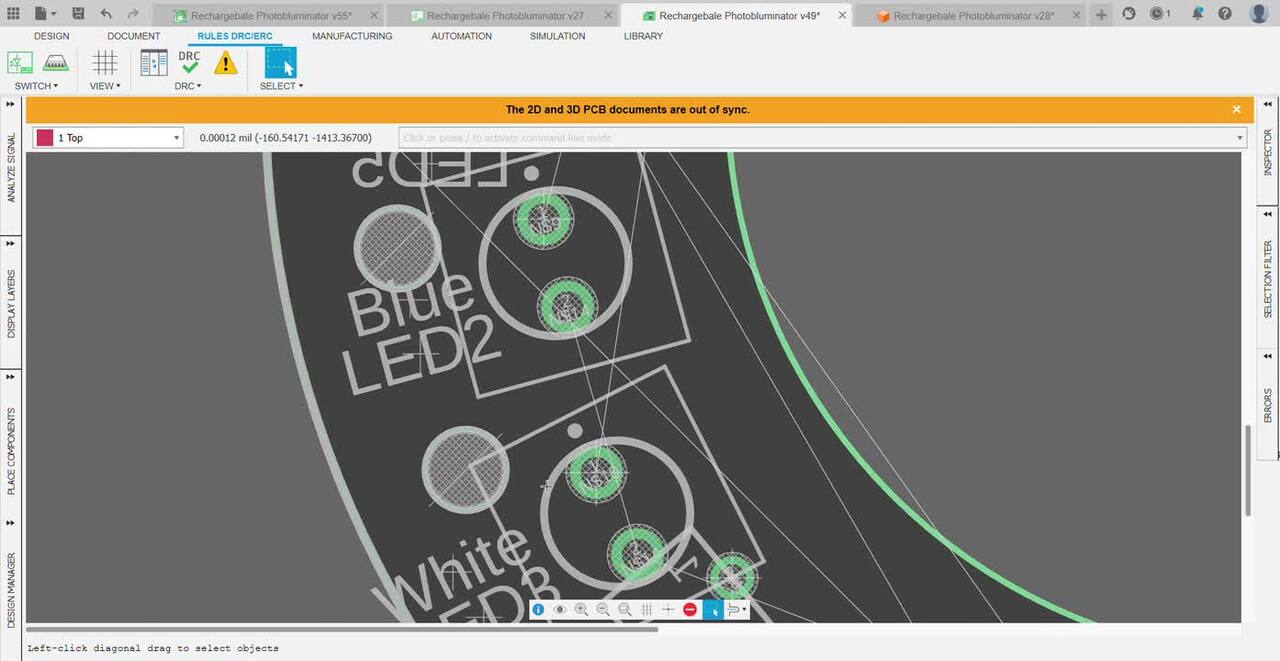Switch to the MANUFACTURING ribbon tab

click(x=352, y=36)
